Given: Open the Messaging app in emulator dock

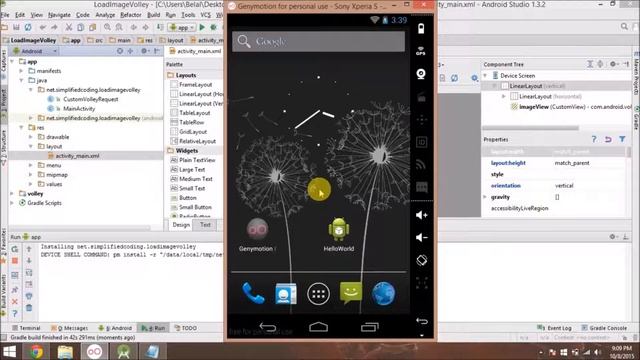Looking at the screenshot, I should [351, 293].
